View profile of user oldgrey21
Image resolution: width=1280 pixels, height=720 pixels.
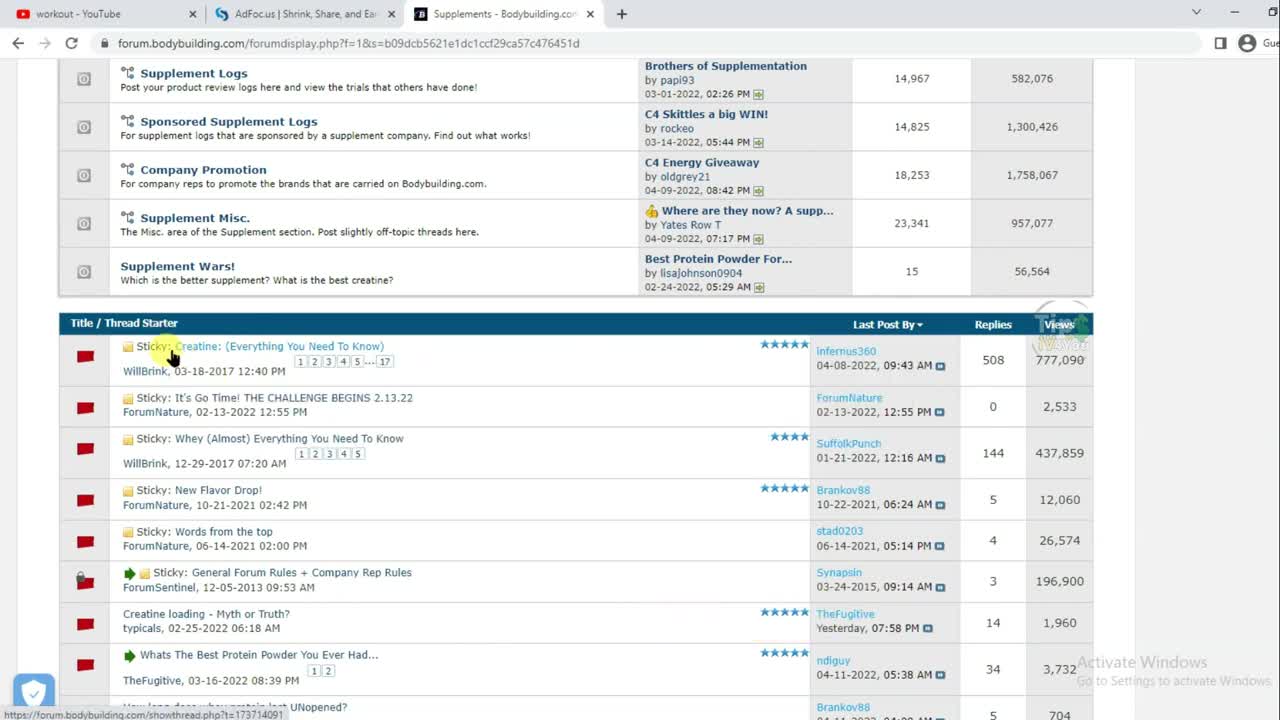coord(685,177)
